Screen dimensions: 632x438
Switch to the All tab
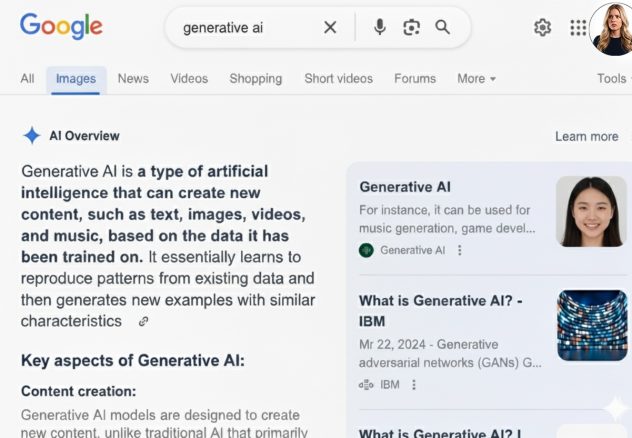[27, 79]
